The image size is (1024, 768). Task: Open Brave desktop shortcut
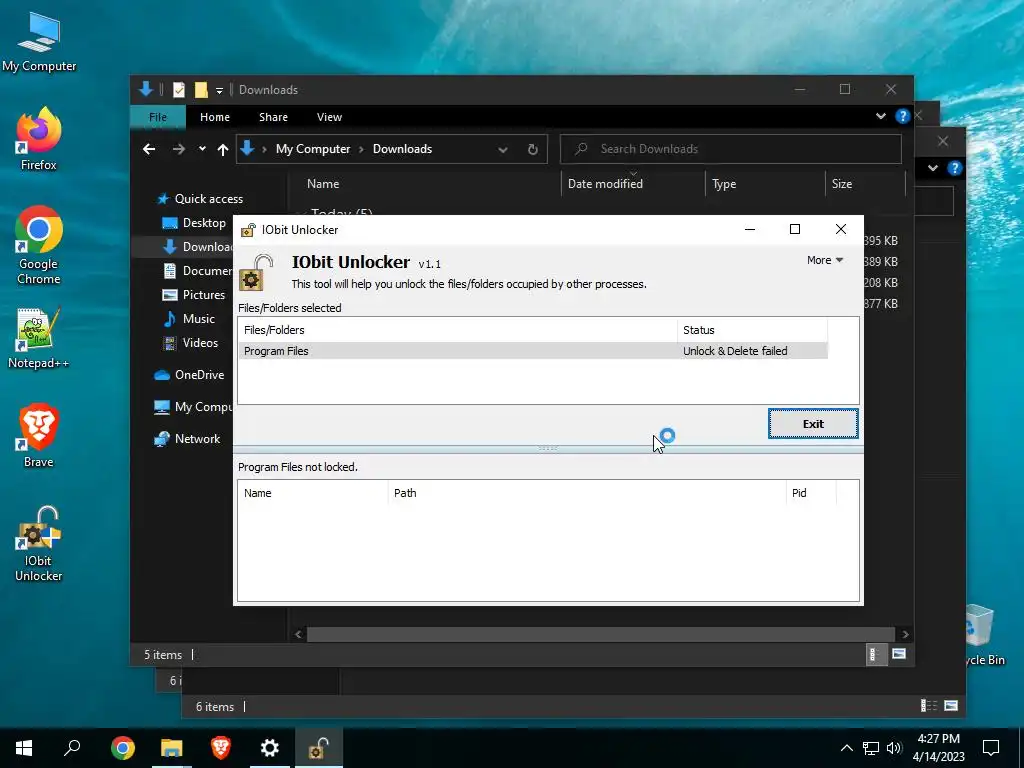point(39,436)
